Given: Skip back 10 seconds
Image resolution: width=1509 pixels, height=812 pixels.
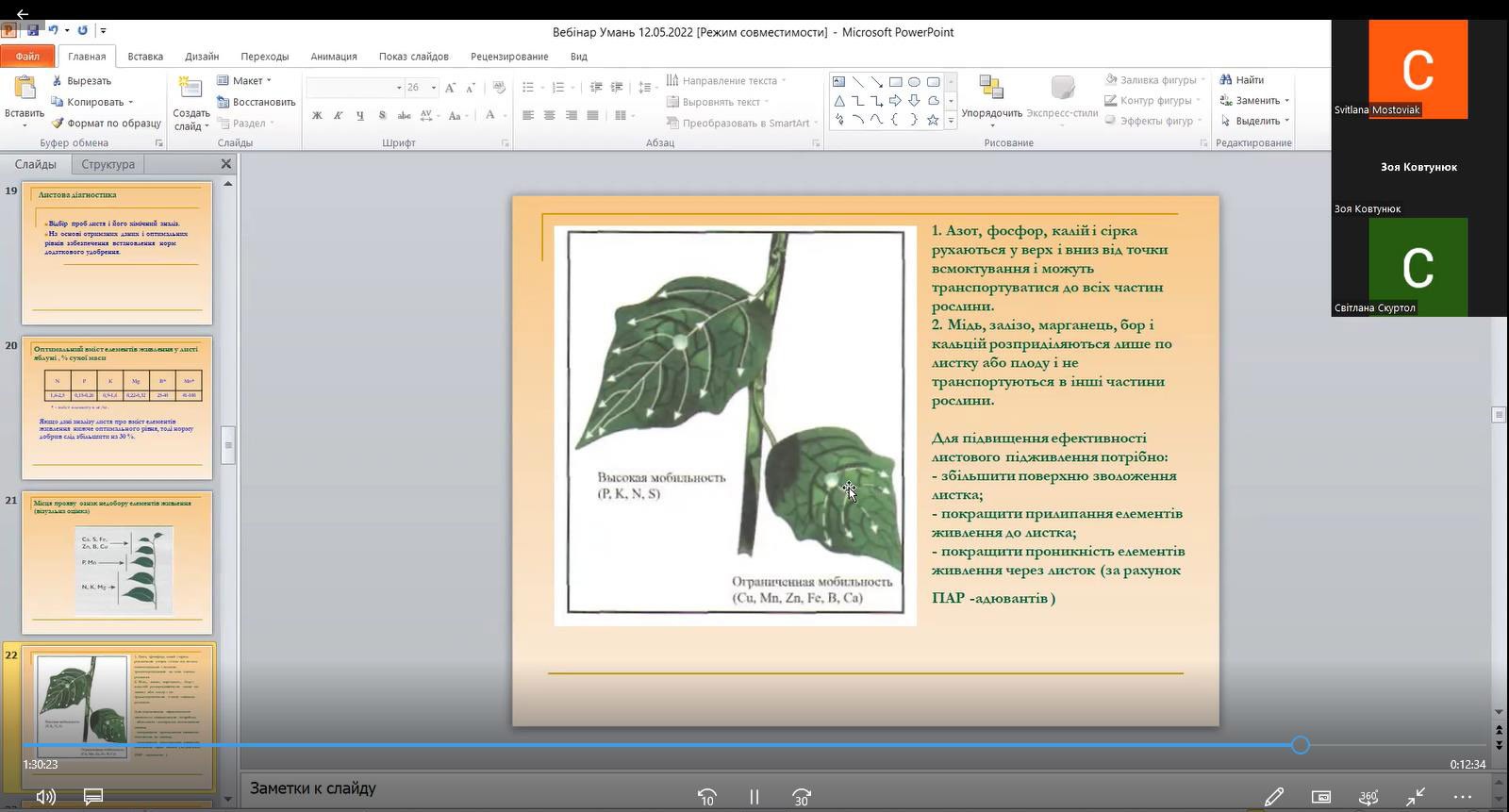Looking at the screenshot, I should pos(706,797).
